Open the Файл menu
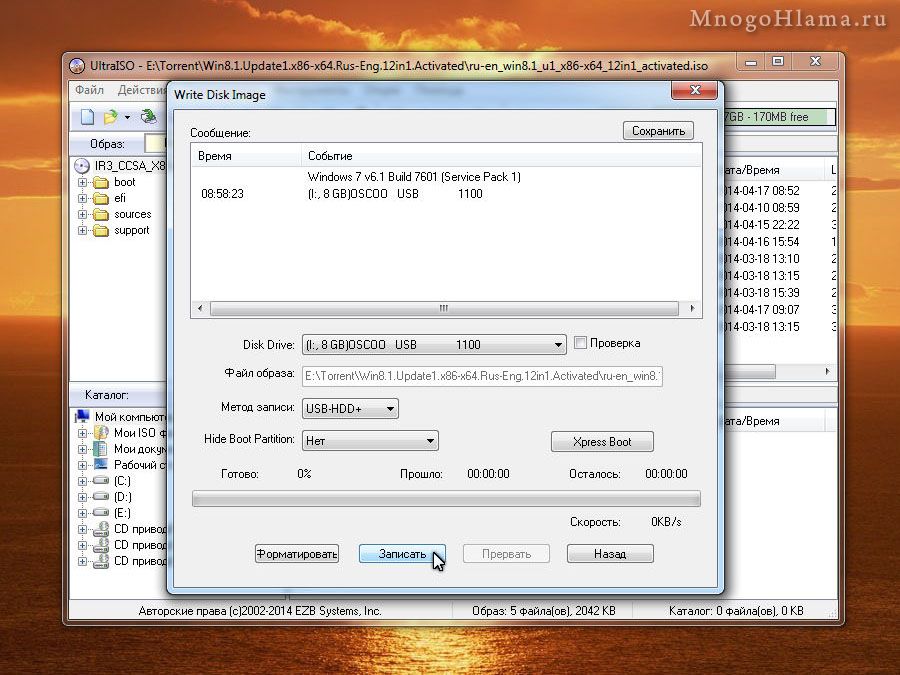This screenshot has width=900, height=675. pos(90,90)
